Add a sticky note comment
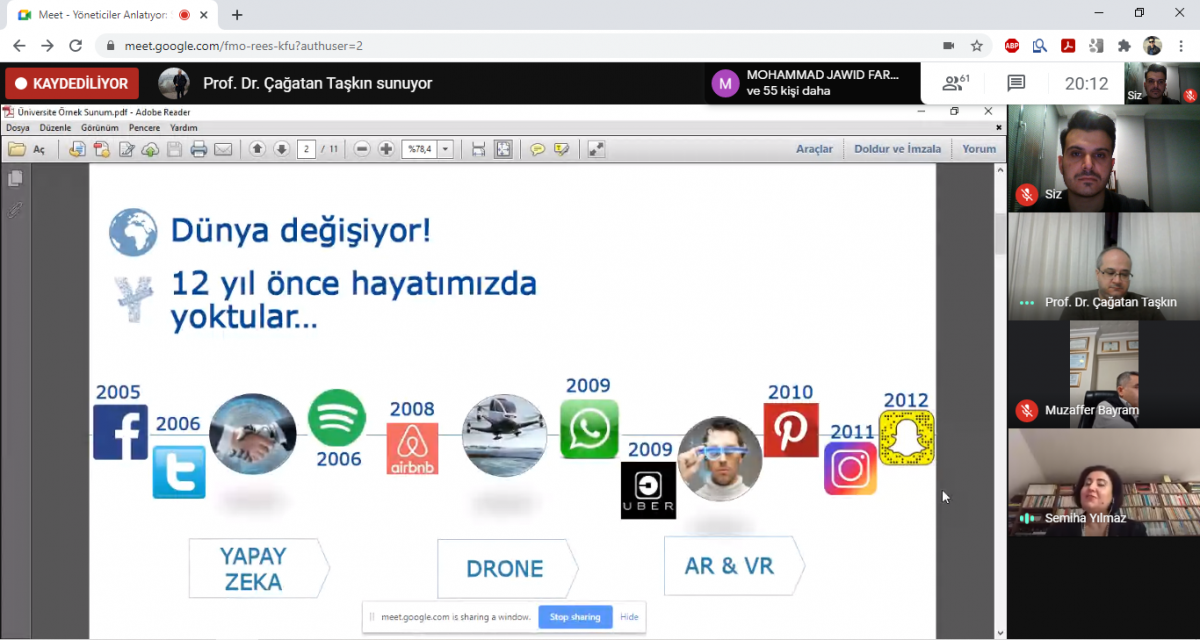 (538, 149)
